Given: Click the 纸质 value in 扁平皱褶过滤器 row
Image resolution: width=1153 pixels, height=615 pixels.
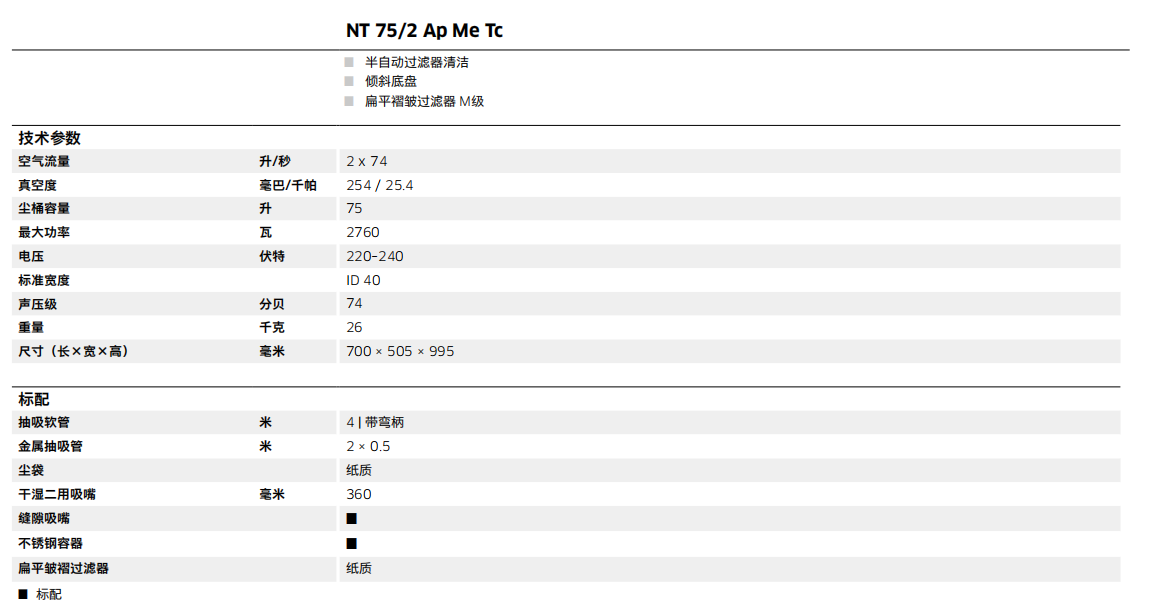Looking at the screenshot, I should click(359, 568).
